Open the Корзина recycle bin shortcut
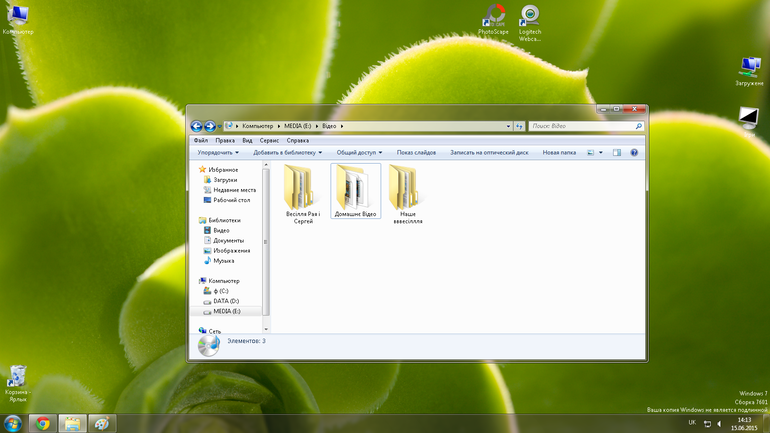This screenshot has width=770, height=433. [18, 384]
